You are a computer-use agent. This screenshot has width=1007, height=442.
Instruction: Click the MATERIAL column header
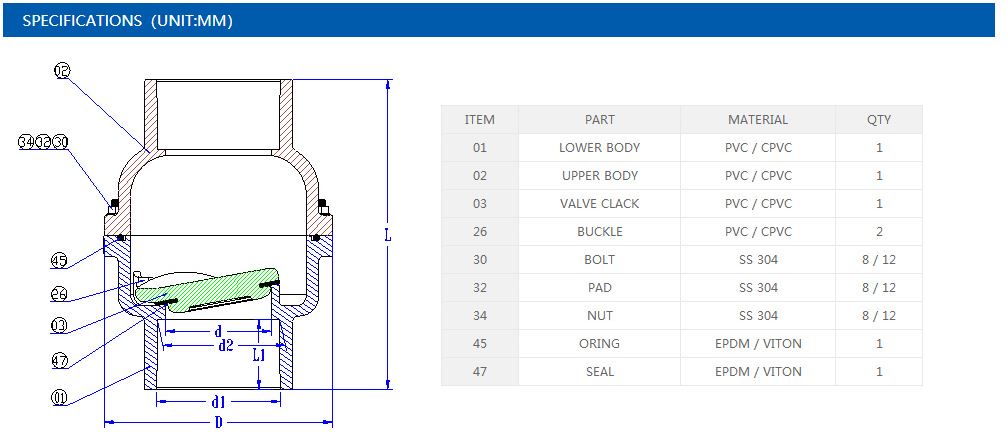[x=757, y=120]
